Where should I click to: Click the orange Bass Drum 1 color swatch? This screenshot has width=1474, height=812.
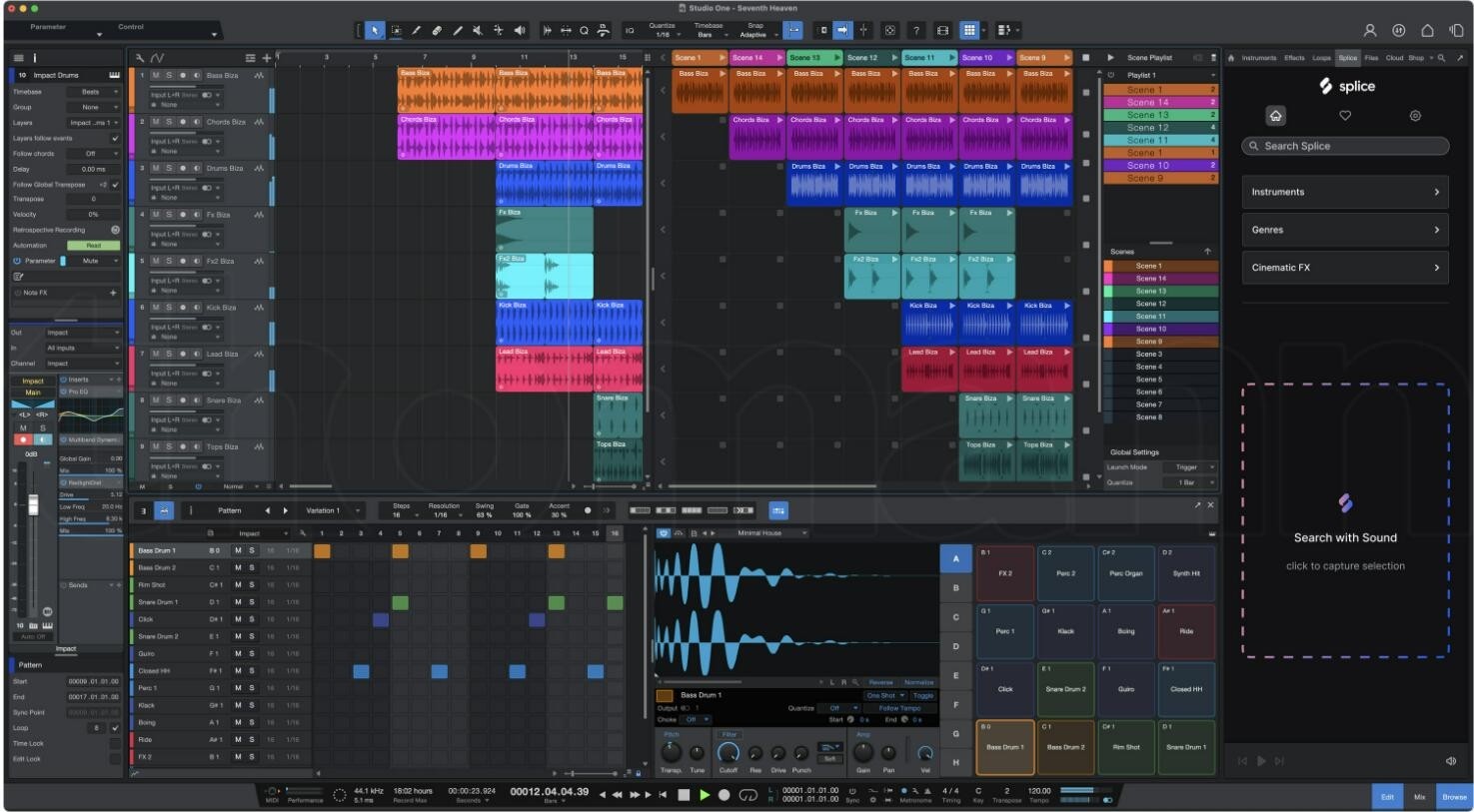click(x=665, y=695)
